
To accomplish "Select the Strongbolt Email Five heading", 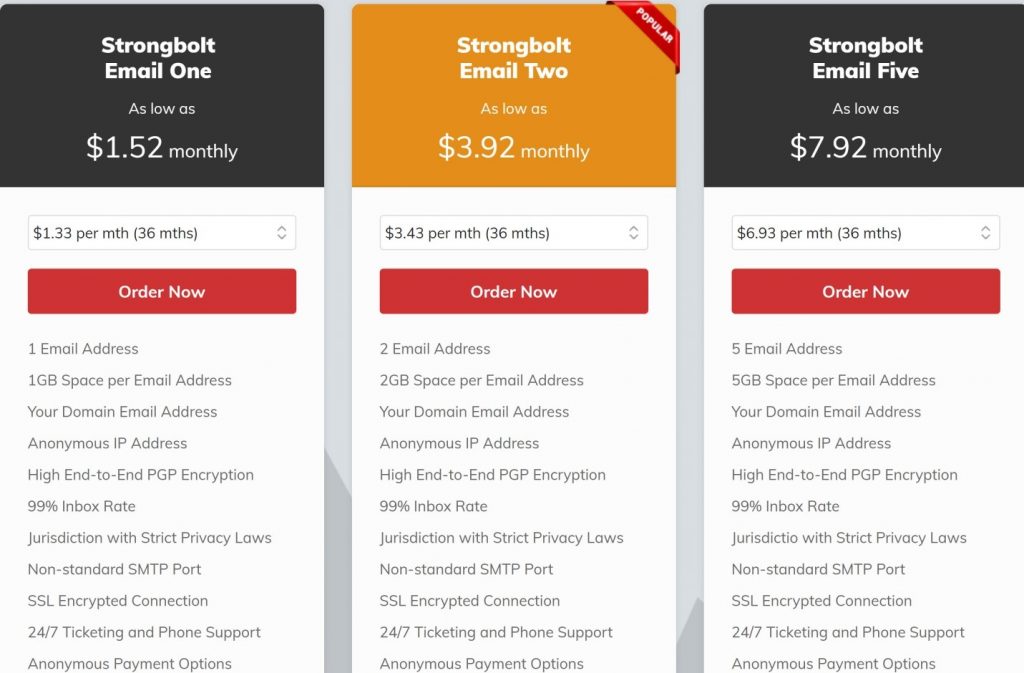I will pos(865,57).
